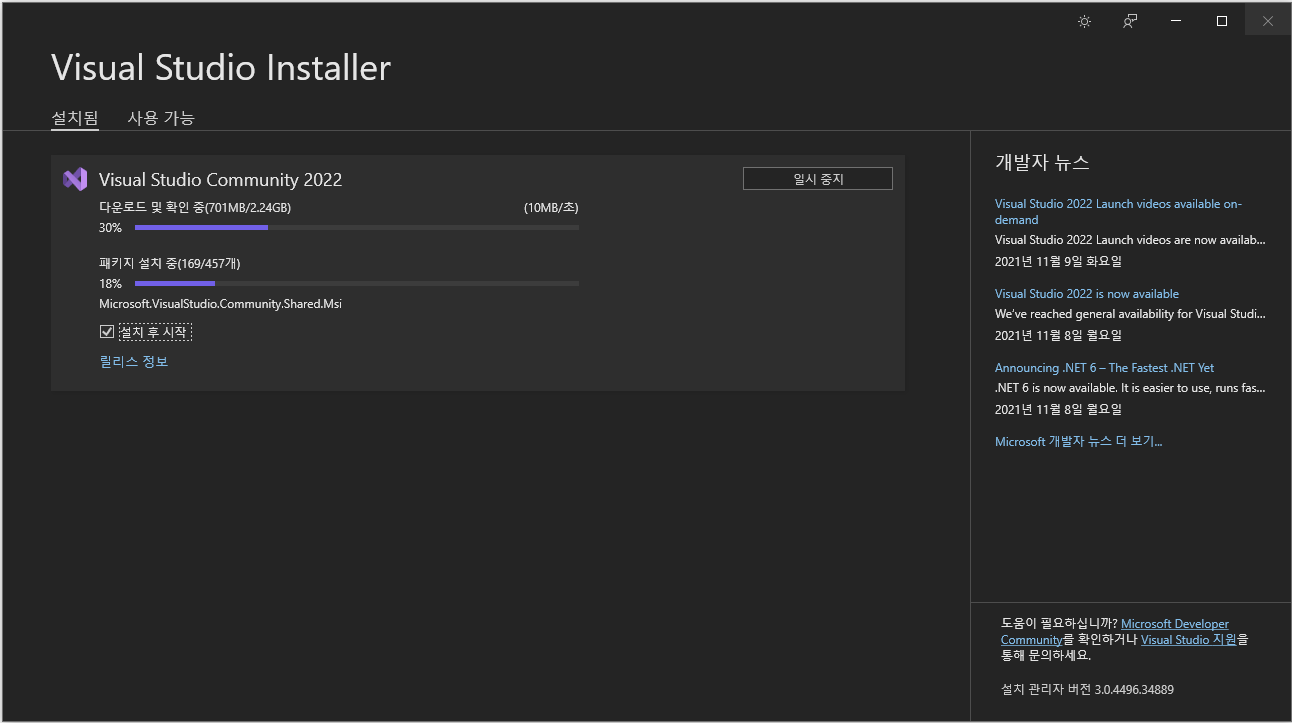The height and width of the screenshot is (723, 1292).
Task: Click the (10MB/초) download speed text
Action: coord(551,208)
